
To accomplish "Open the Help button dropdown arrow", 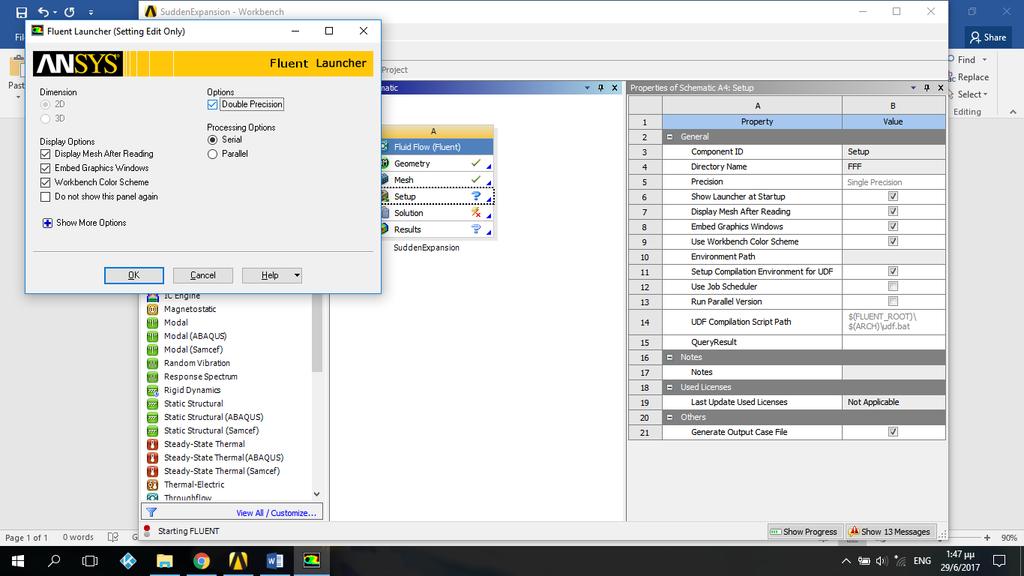I will (x=296, y=276).
